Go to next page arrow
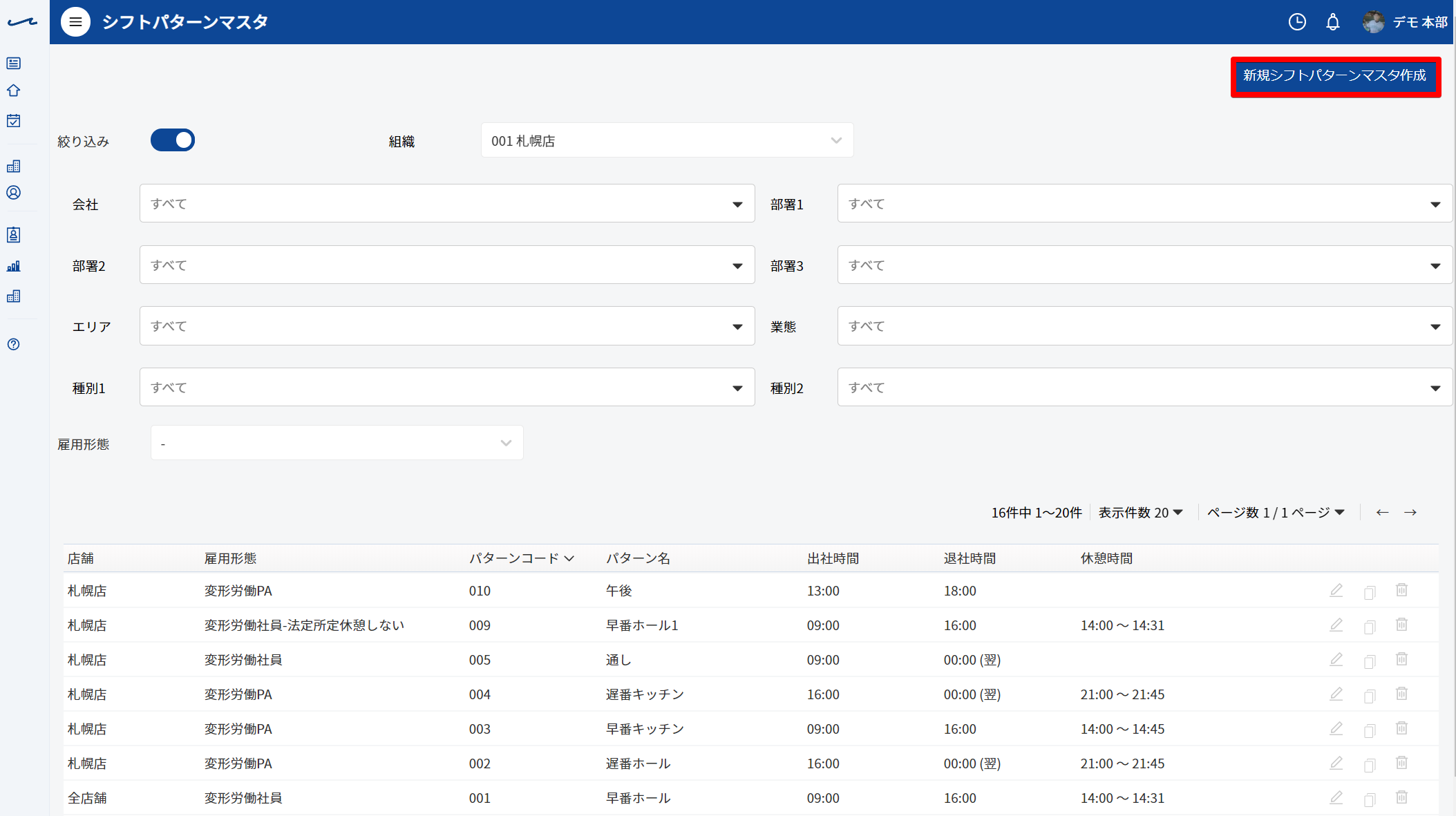1456x816 pixels. click(x=1410, y=513)
